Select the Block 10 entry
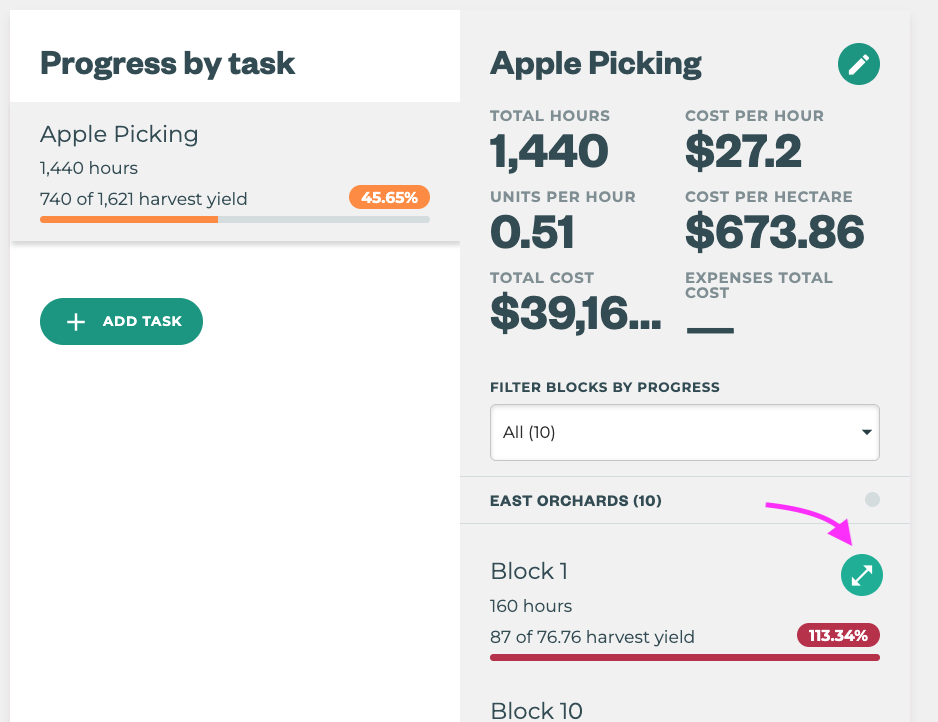 point(537,710)
